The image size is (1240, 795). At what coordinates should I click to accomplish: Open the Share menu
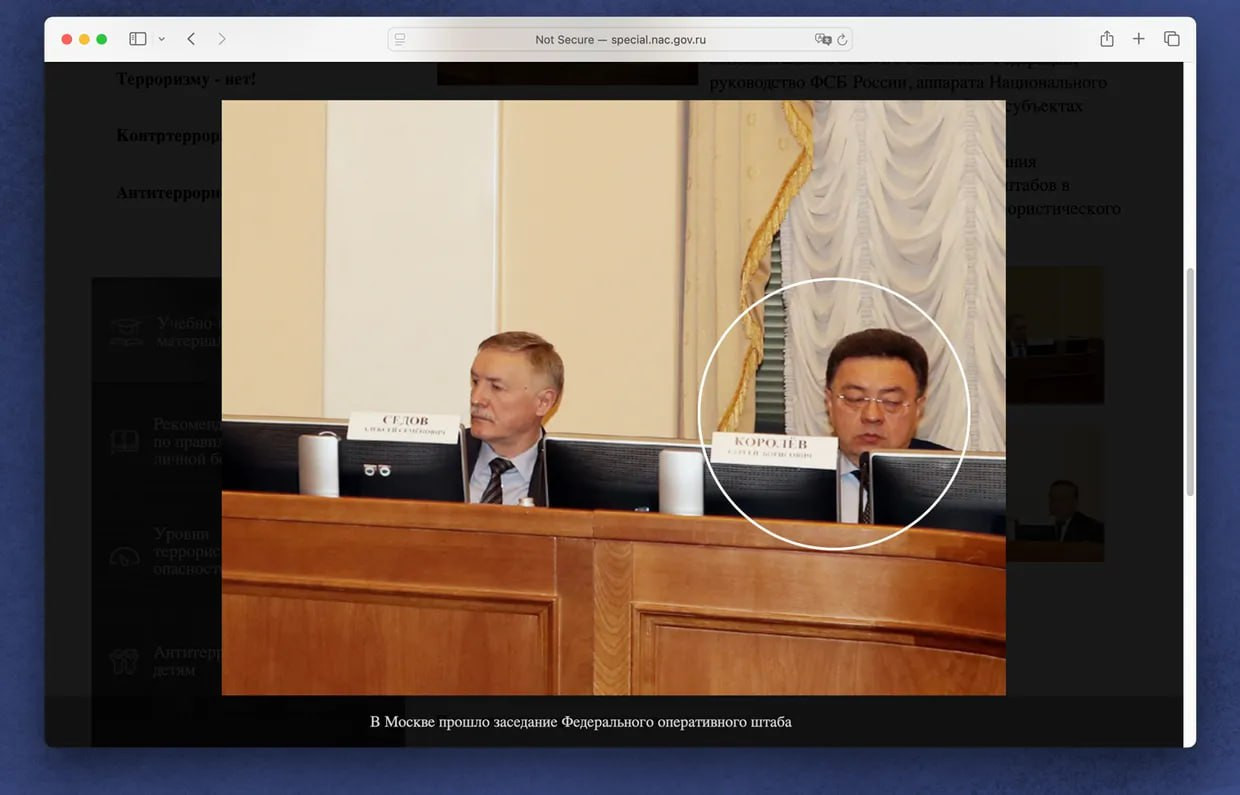click(1107, 39)
